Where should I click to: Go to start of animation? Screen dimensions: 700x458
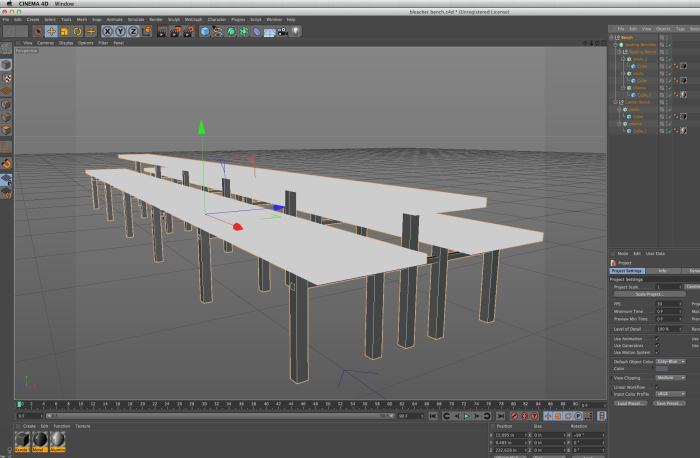pyautogui.click(x=433, y=416)
